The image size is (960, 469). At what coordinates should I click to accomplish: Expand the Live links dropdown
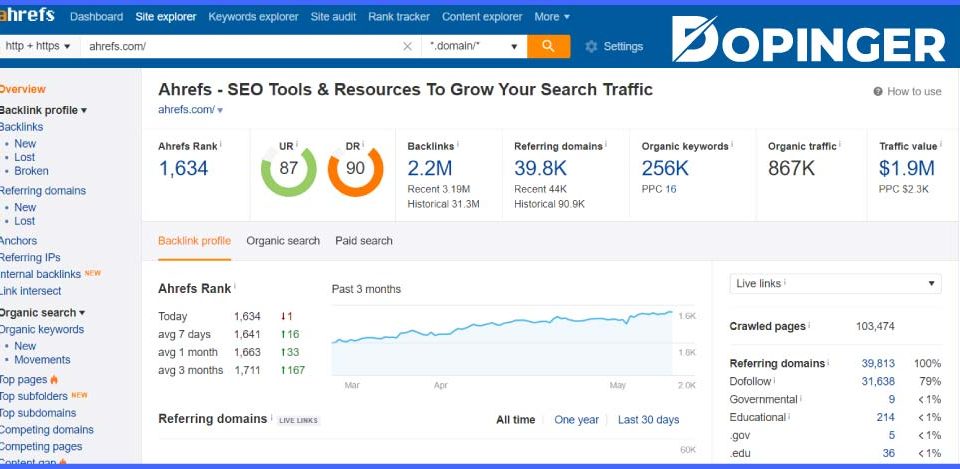(x=835, y=283)
